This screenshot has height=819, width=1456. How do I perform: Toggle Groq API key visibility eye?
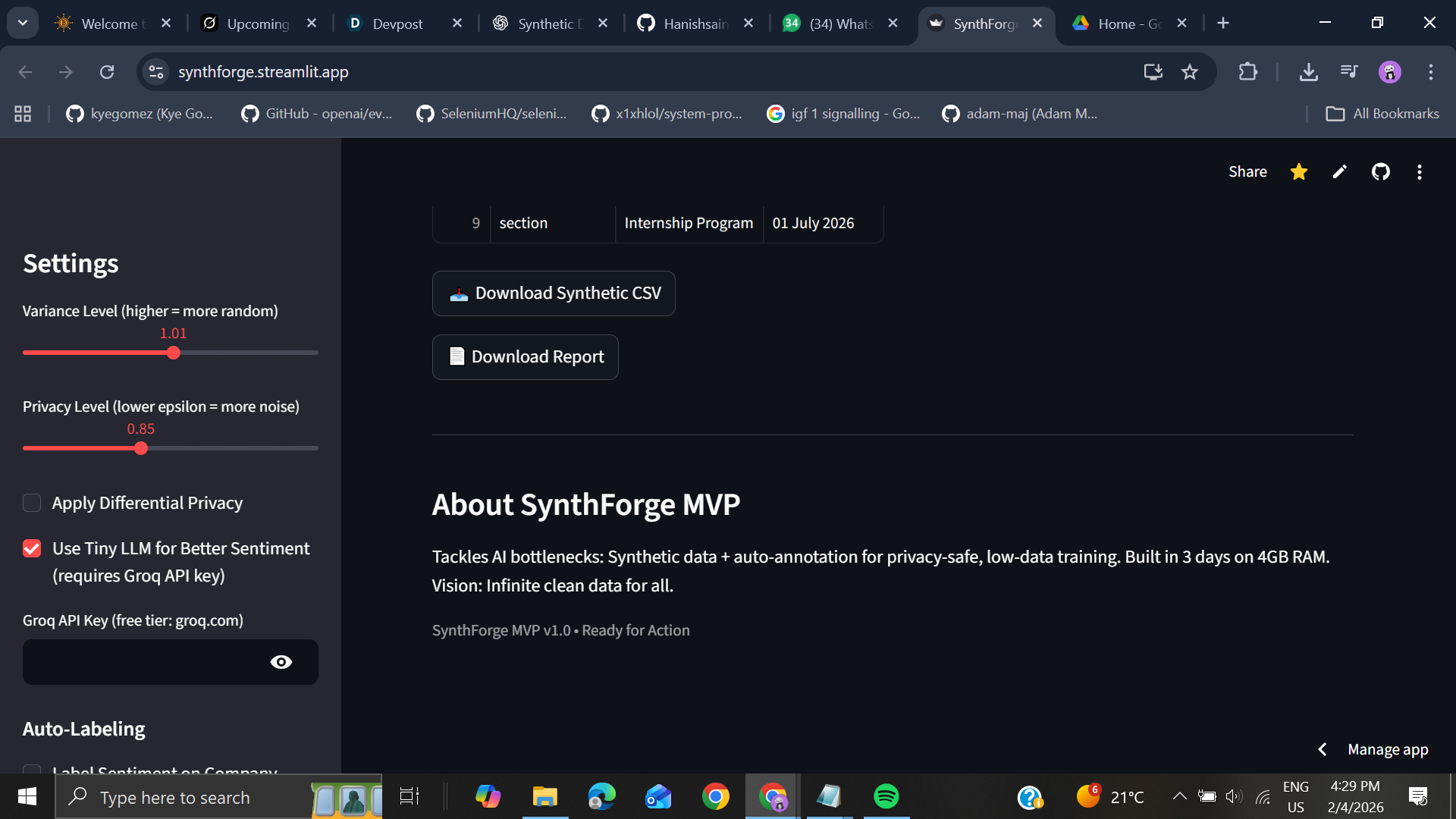pos(281,662)
